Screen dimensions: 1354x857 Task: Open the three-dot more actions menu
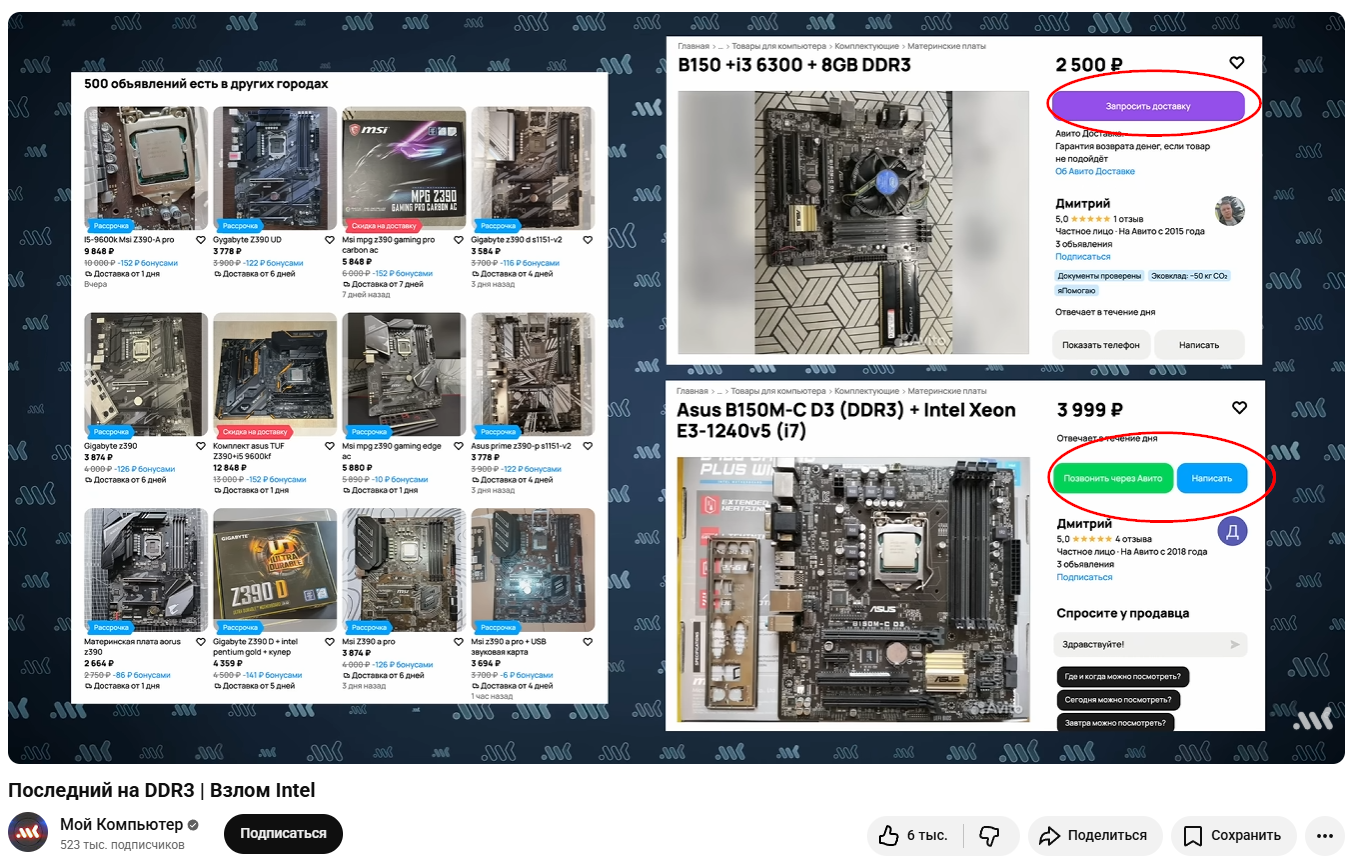click(1325, 835)
